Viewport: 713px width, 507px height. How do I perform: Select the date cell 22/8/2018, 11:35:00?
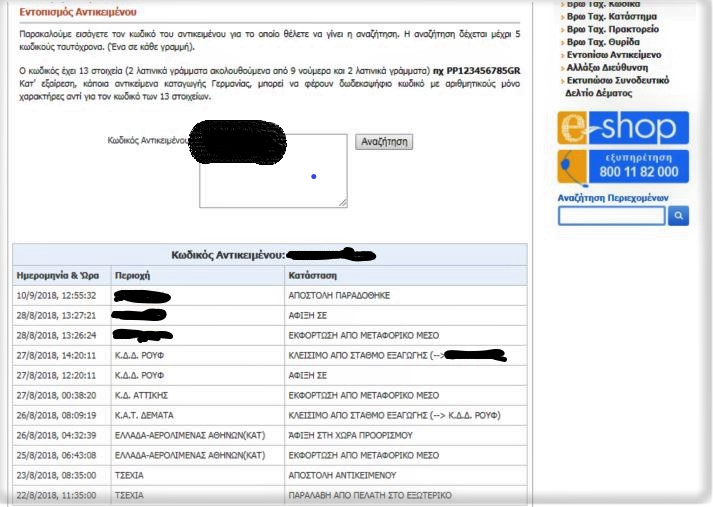coord(56,496)
